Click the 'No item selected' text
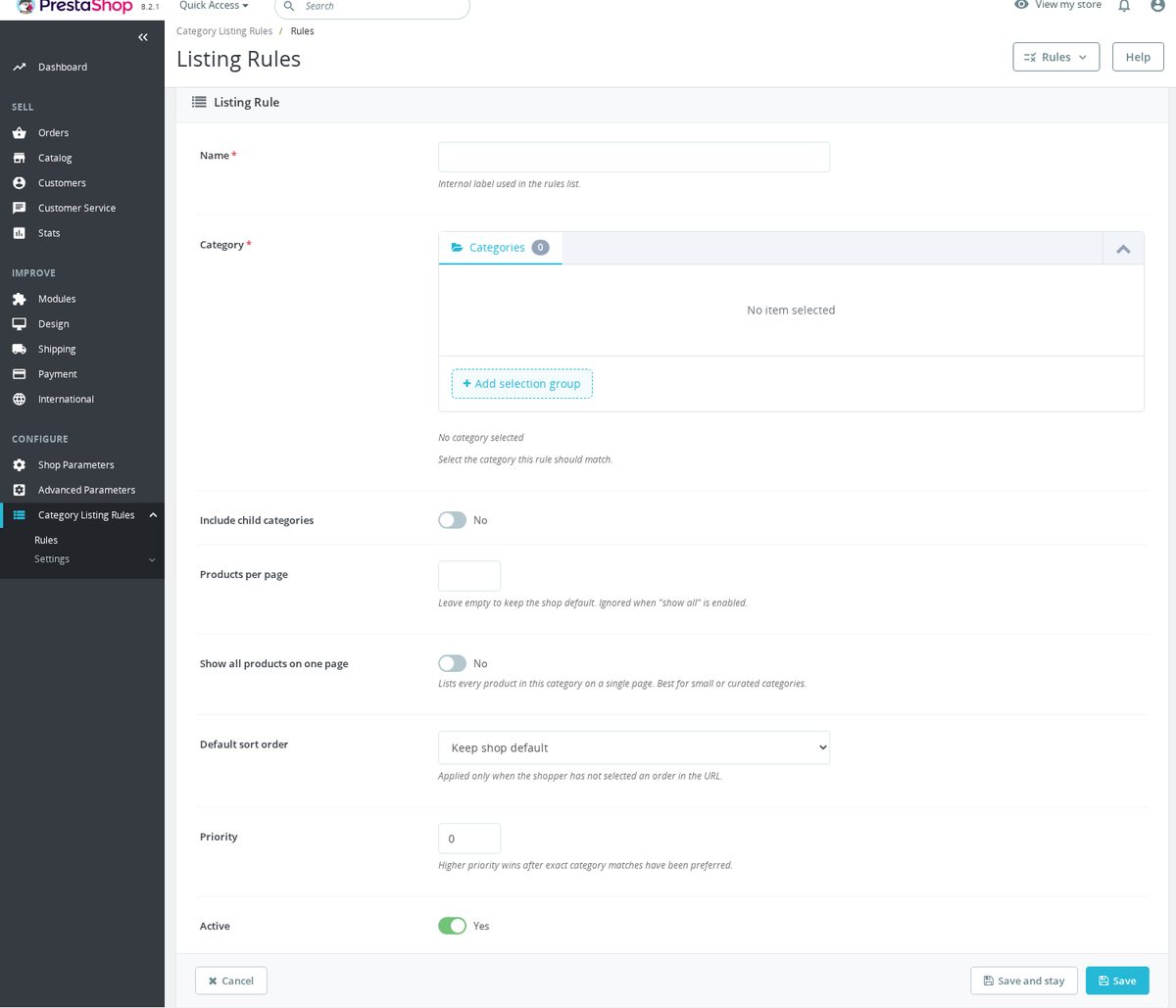The height and width of the screenshot is (1008, 1176). click(791, 310)
